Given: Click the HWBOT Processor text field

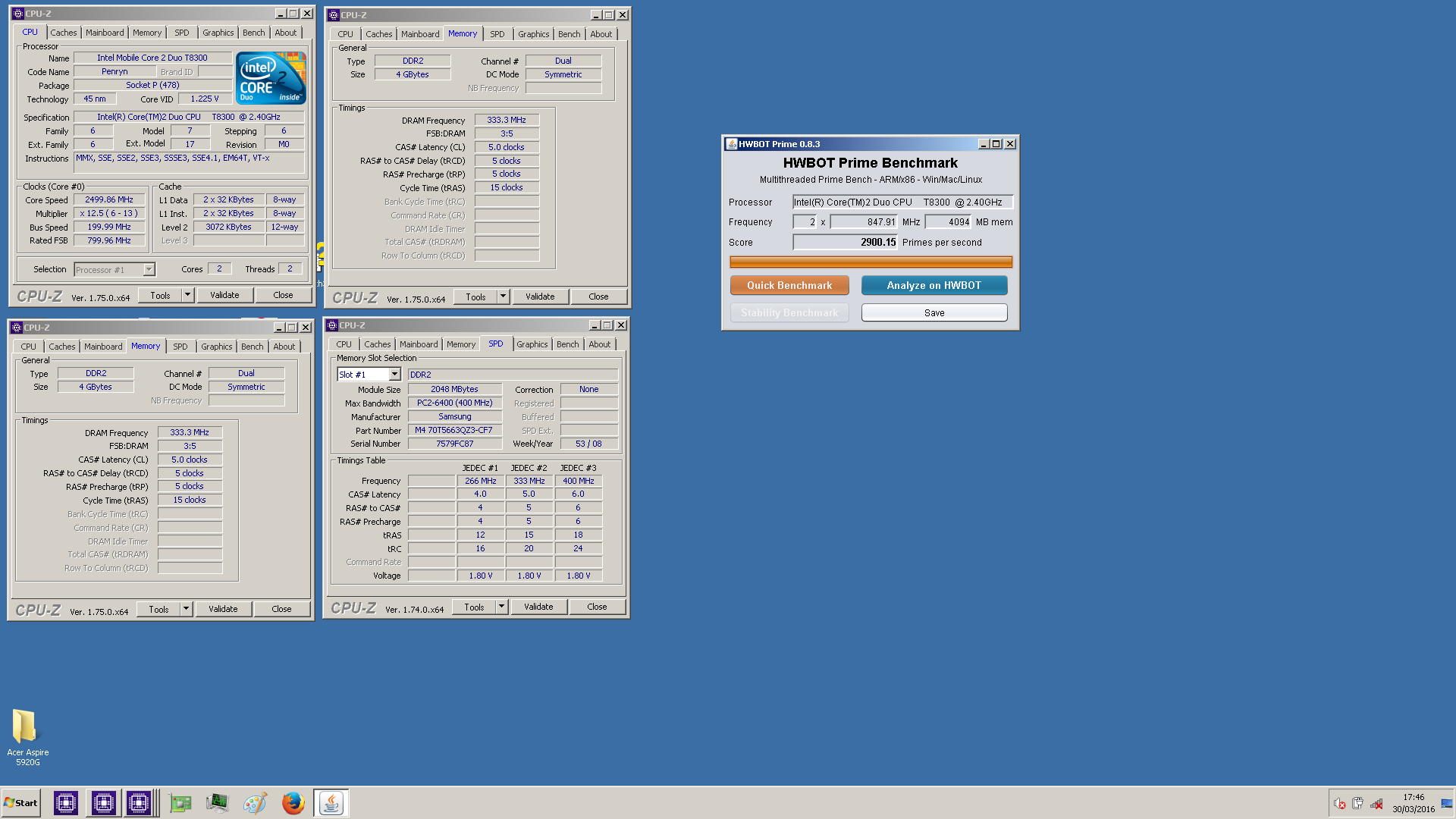Looking at the screenshot, I should (902, 202).
